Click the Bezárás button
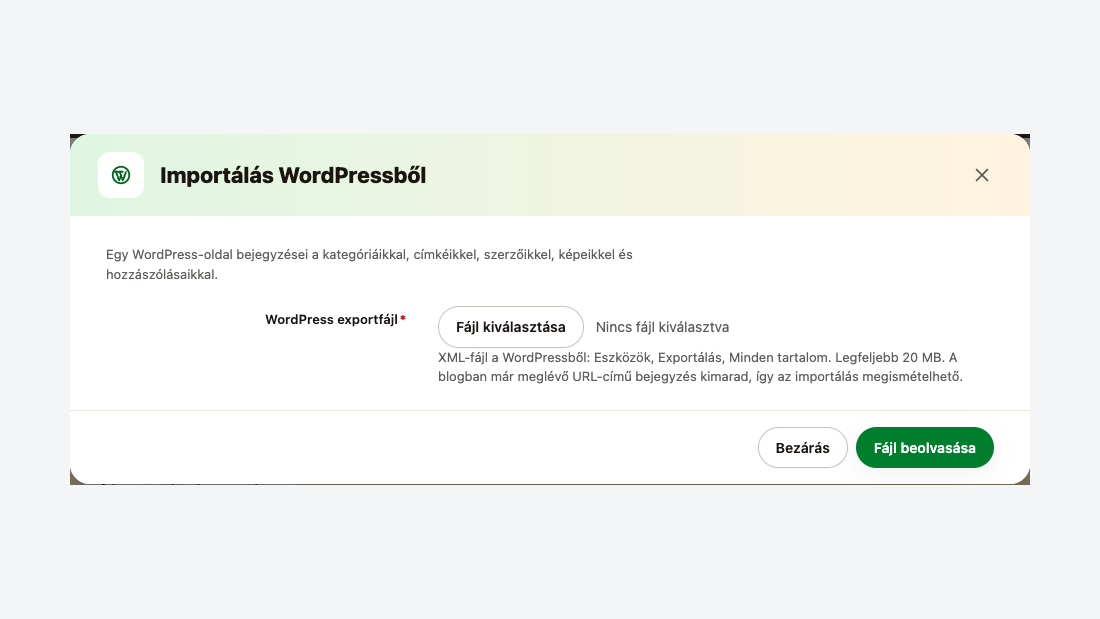This screenshot has width=1100, height=619. pos(803,448)
